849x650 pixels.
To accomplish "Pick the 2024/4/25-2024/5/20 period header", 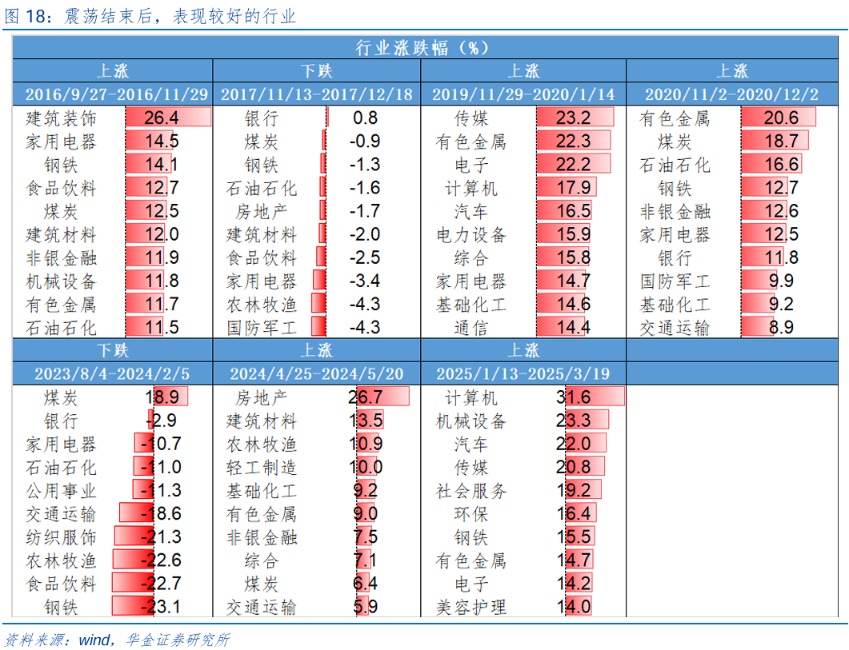I will point(316,374).
